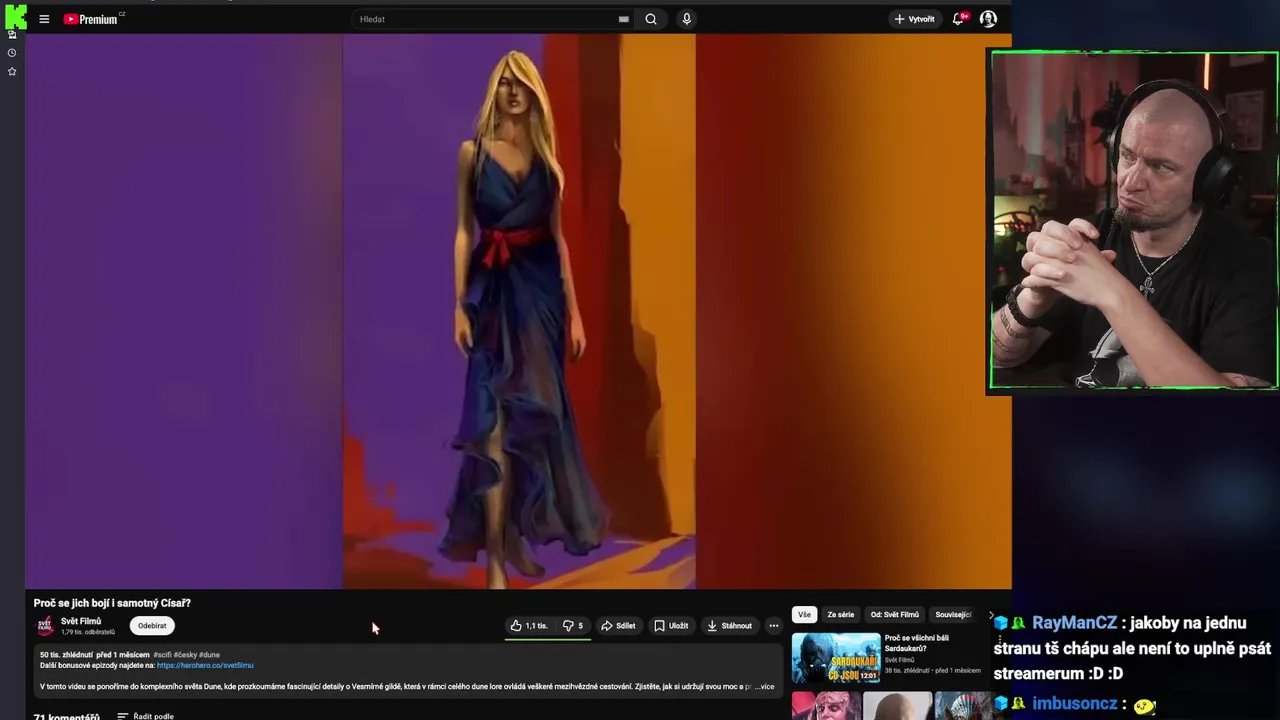Viewport: 1280px width, 720px height.
Task: Select the Vše filter chip
Action: 804,615
